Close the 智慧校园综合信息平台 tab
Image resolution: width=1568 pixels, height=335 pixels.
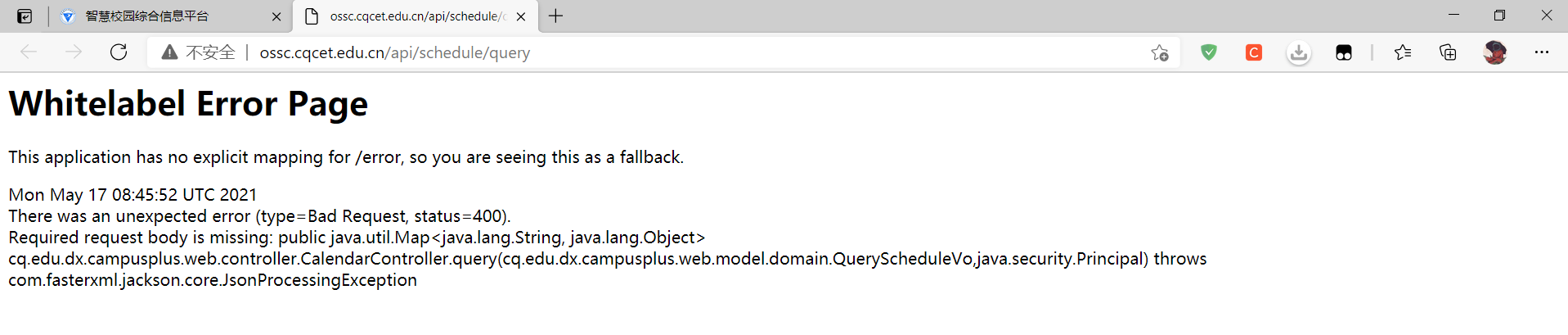(276, 16)
